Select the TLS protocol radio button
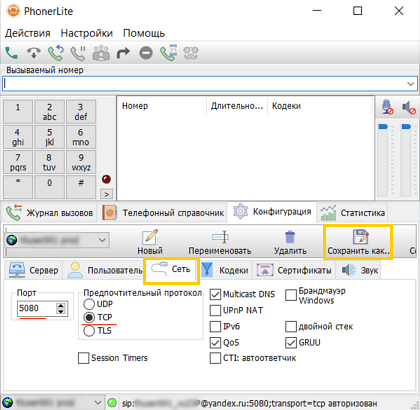This screenshot has width=420, height=410. 89,331
